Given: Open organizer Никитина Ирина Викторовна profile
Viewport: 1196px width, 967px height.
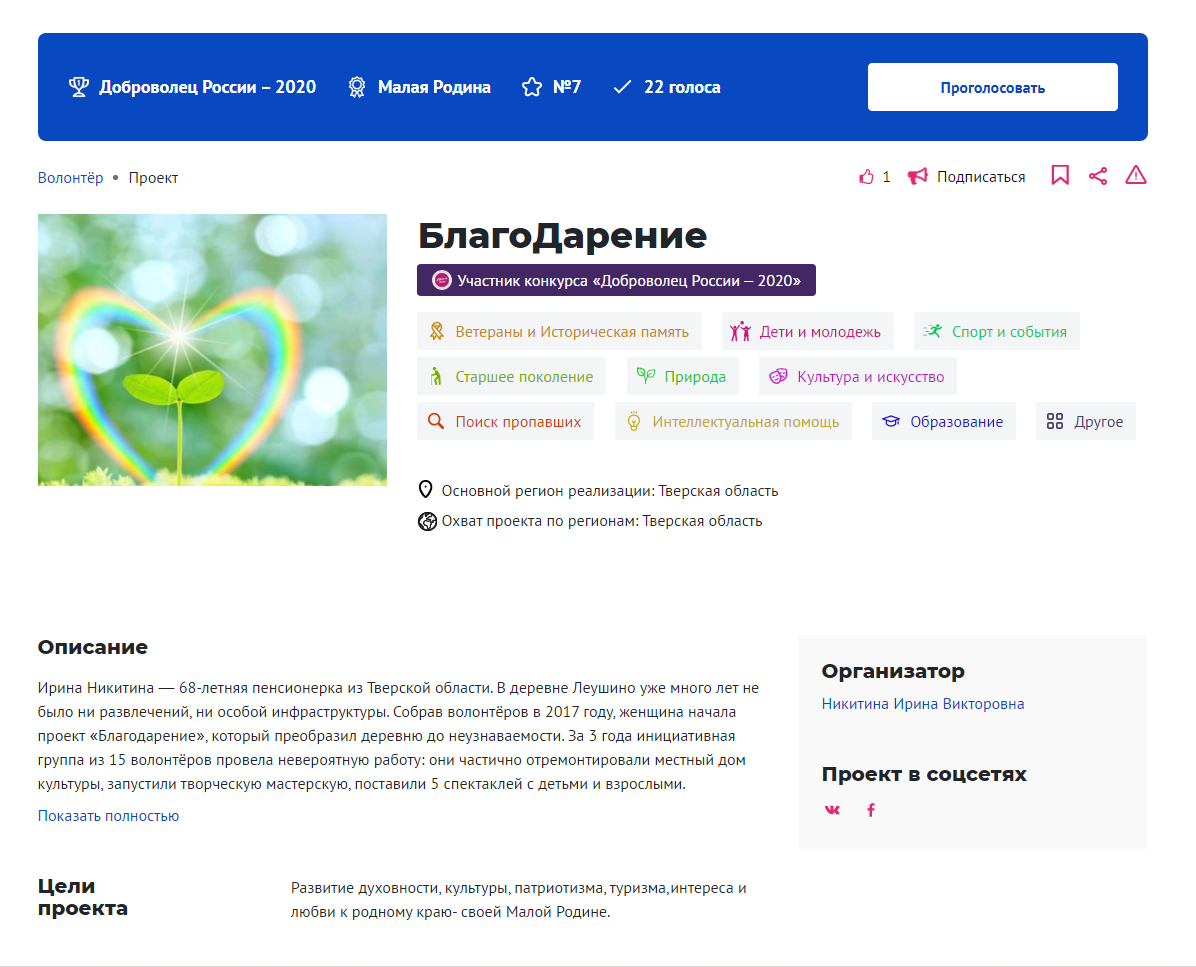Looking at the screenshot, I should click(x=923, y=704).
